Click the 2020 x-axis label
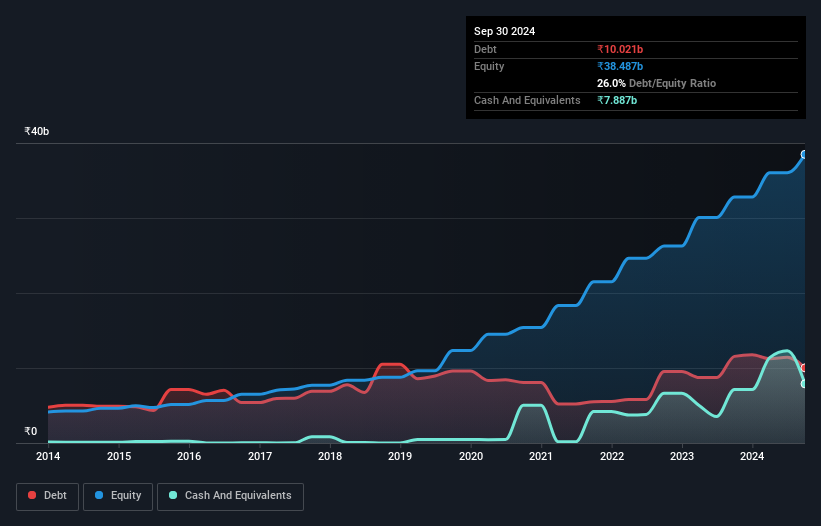This screenshot has height=526, width=821. 471,456
